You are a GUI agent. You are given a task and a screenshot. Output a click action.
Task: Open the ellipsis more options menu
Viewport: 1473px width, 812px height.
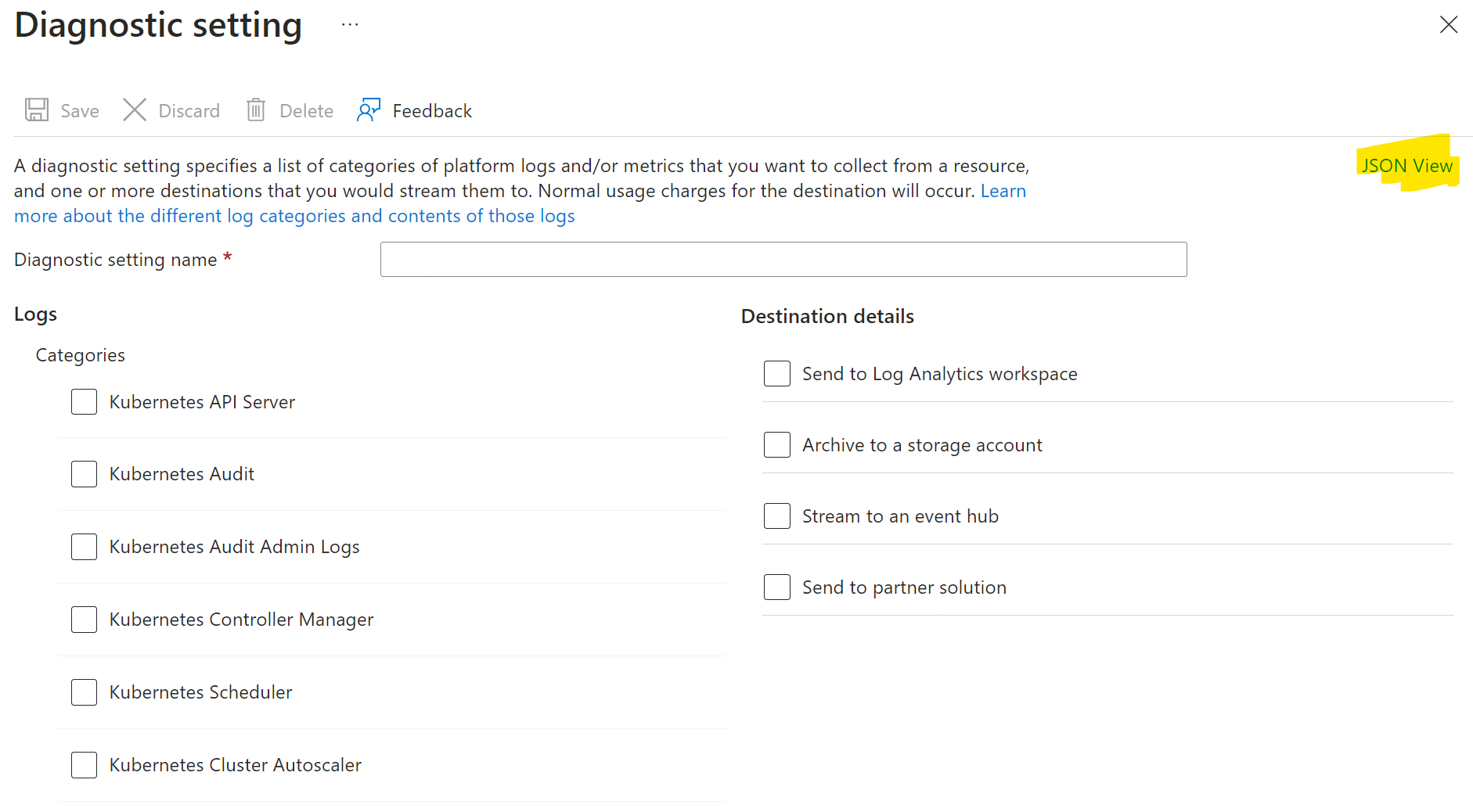click(350, 25)
